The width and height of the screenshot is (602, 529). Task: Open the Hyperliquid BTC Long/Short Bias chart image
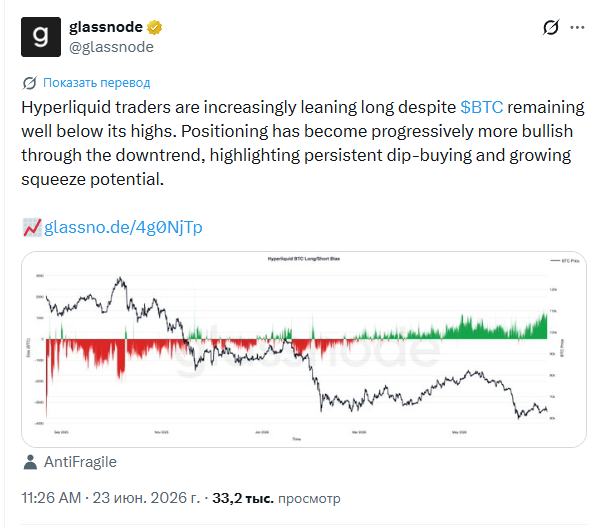click(304, 349)
